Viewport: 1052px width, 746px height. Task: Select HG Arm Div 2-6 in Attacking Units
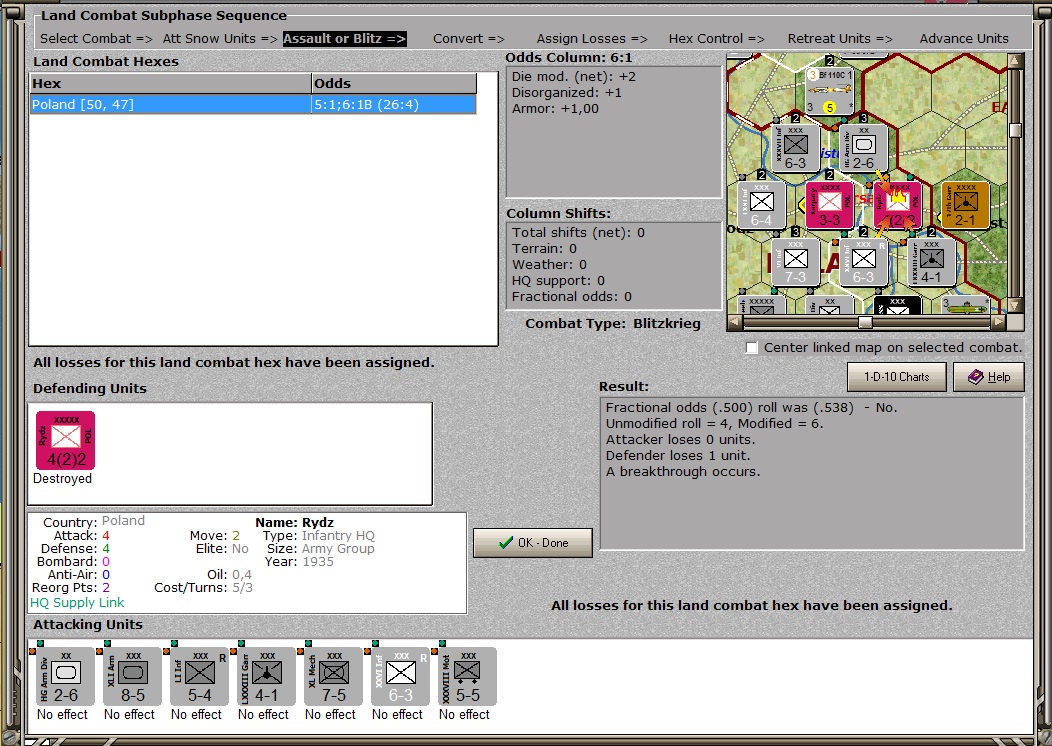tap(65, 676)
